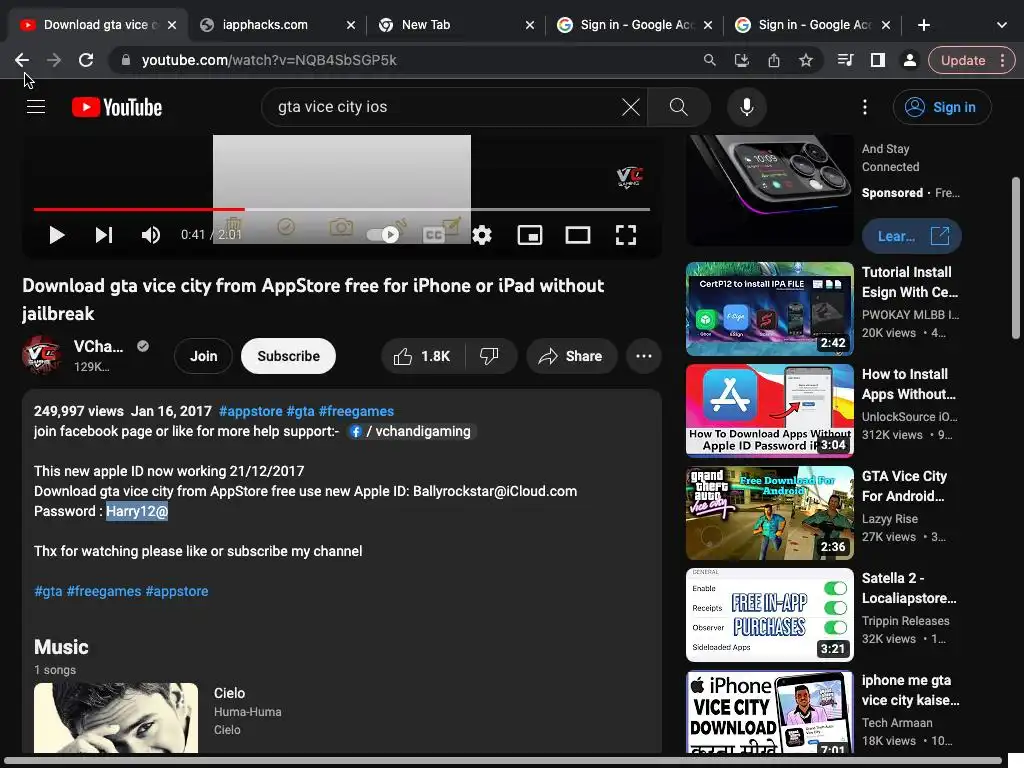Click the address bar search magnifier icon
Viewport: 1024px width, 768px height.
point(709,60)
